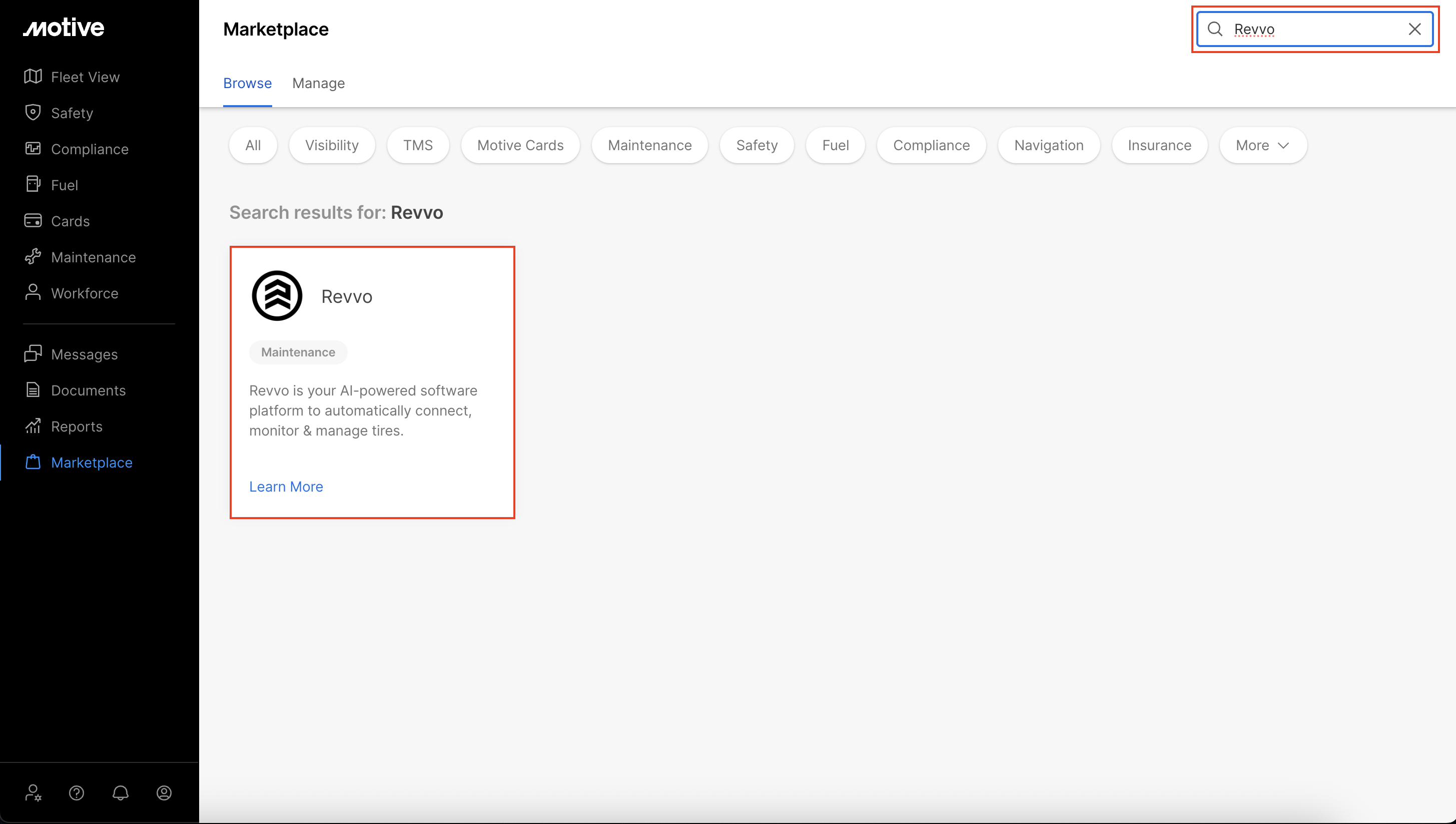Open Documents label in sidebar
Image resolution: width=1456 pixels, height=824 pixels.
[88, 390]
